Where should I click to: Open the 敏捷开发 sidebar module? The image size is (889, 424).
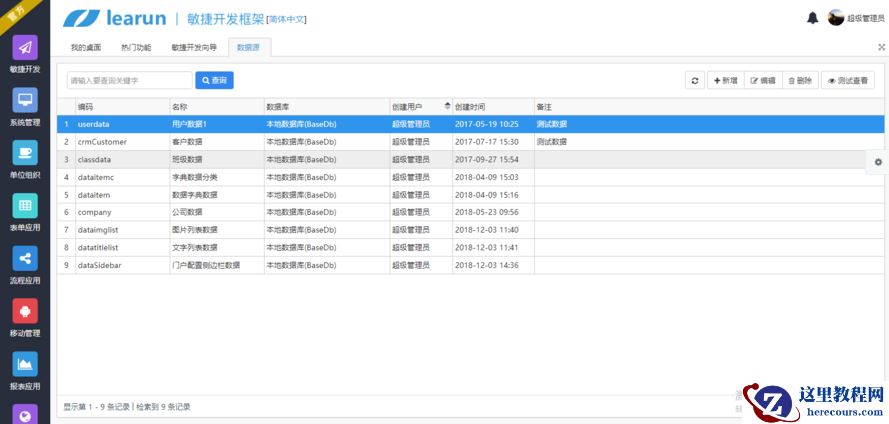25,48
